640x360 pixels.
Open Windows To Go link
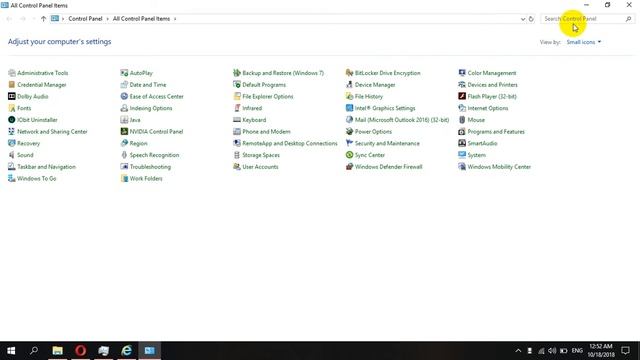[x=37, y=179]
